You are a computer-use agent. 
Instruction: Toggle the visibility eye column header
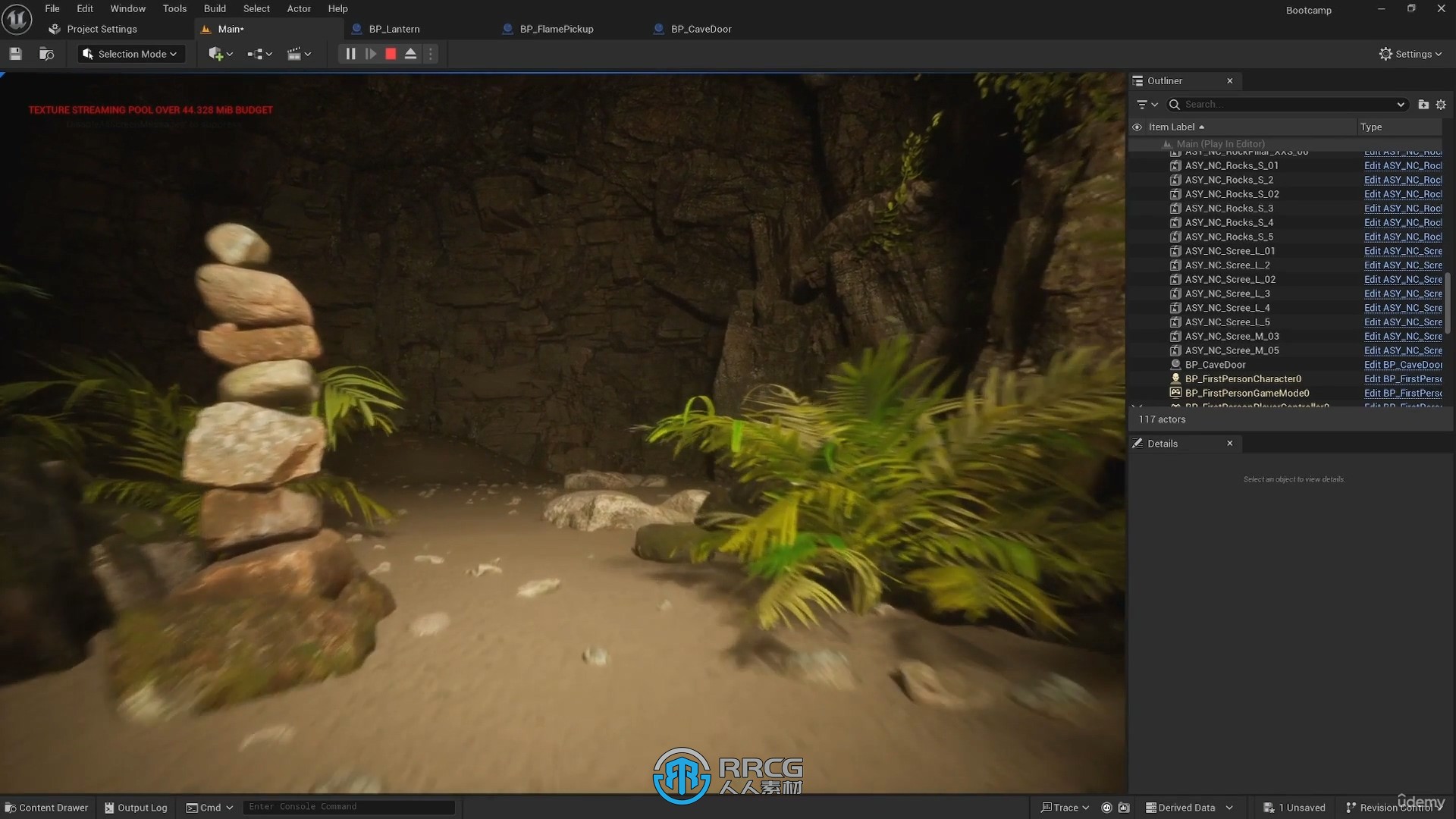(x=1137, y=127)
